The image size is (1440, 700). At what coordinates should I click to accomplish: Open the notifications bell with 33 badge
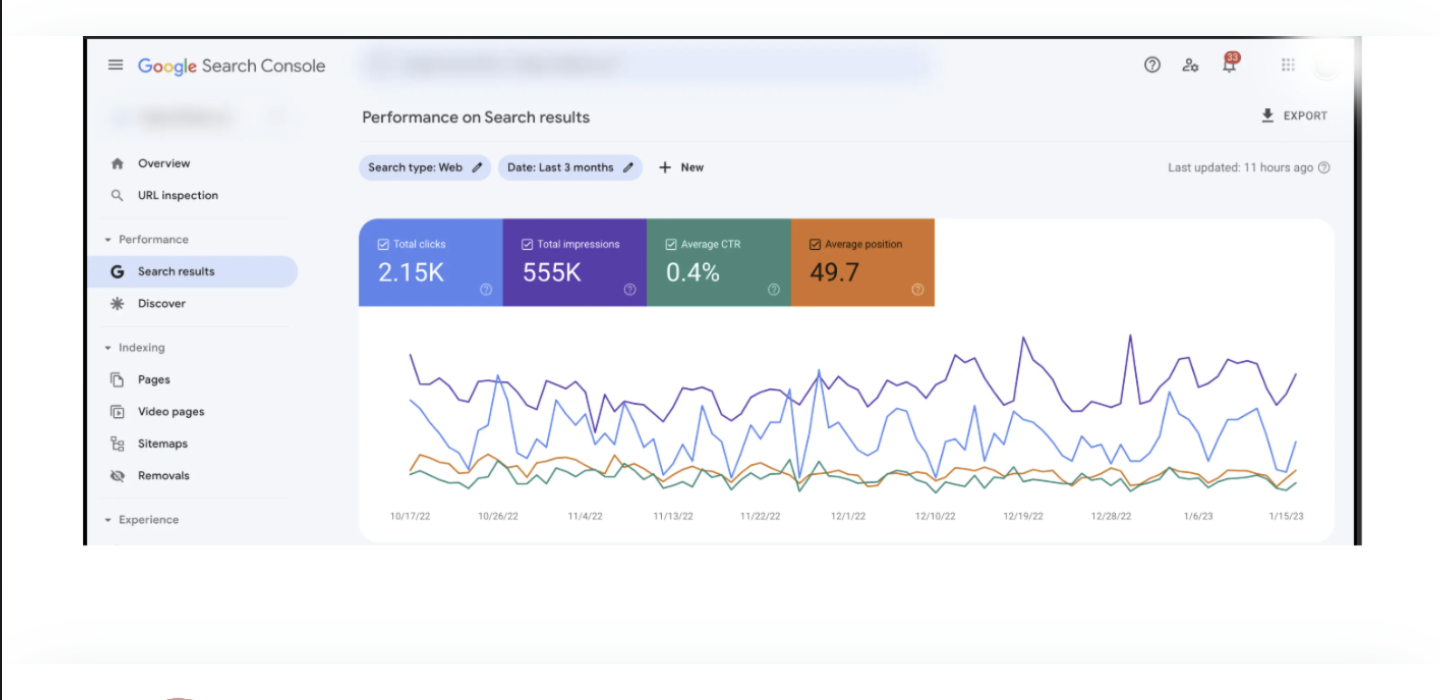pos(1230,64)
